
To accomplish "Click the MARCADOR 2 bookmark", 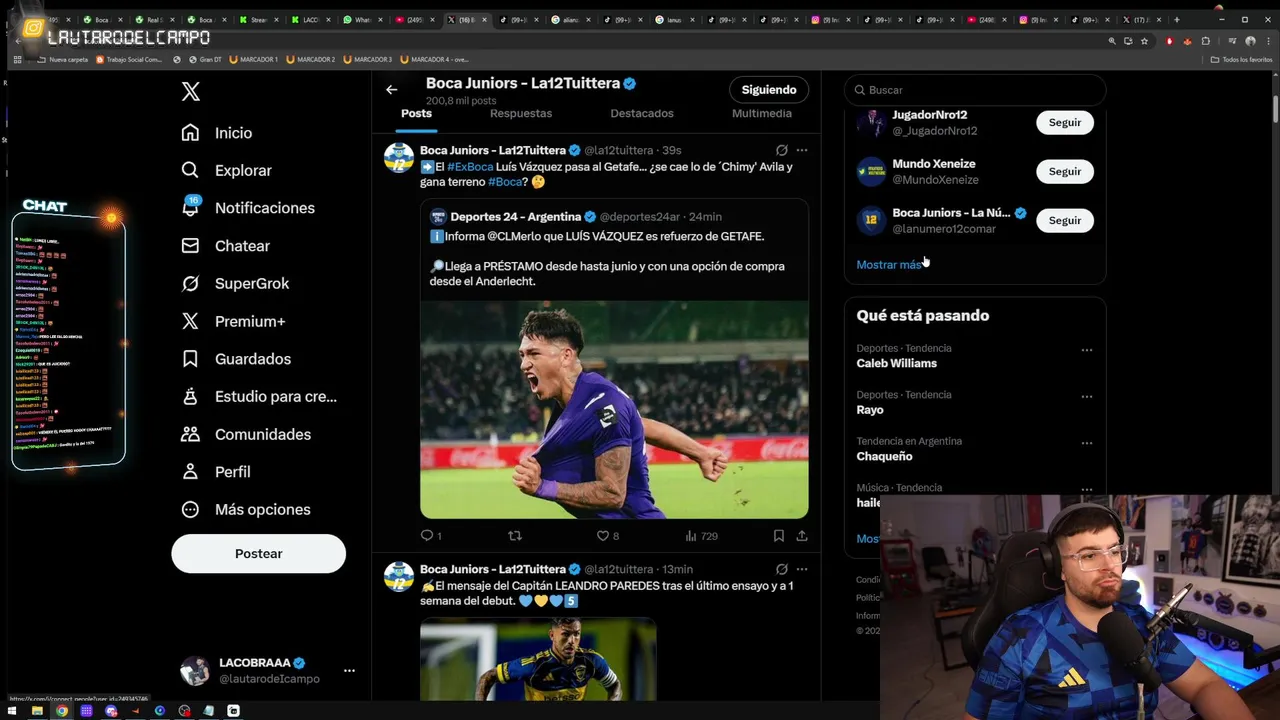I will (311, 59).
